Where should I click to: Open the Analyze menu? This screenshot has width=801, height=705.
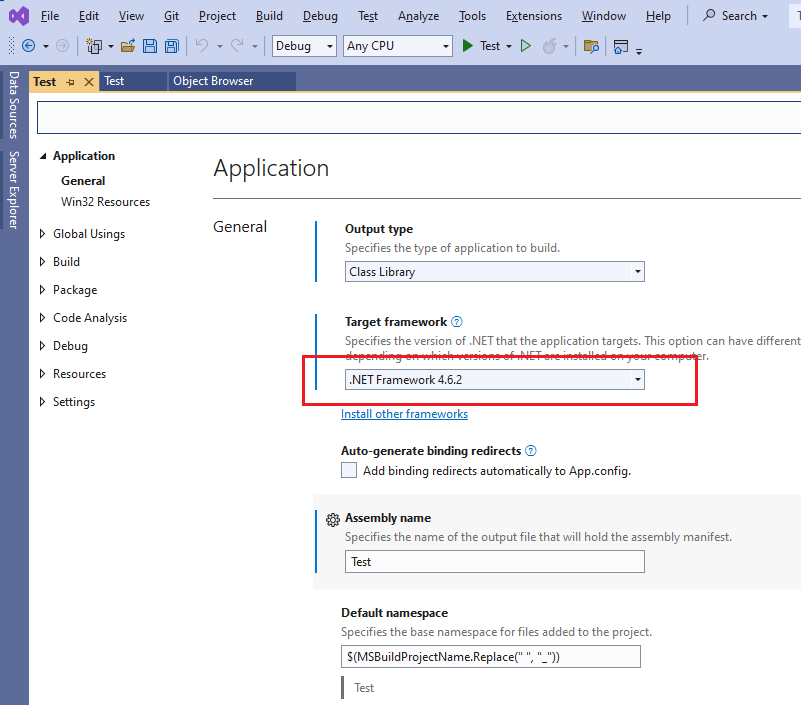point(418,16)
